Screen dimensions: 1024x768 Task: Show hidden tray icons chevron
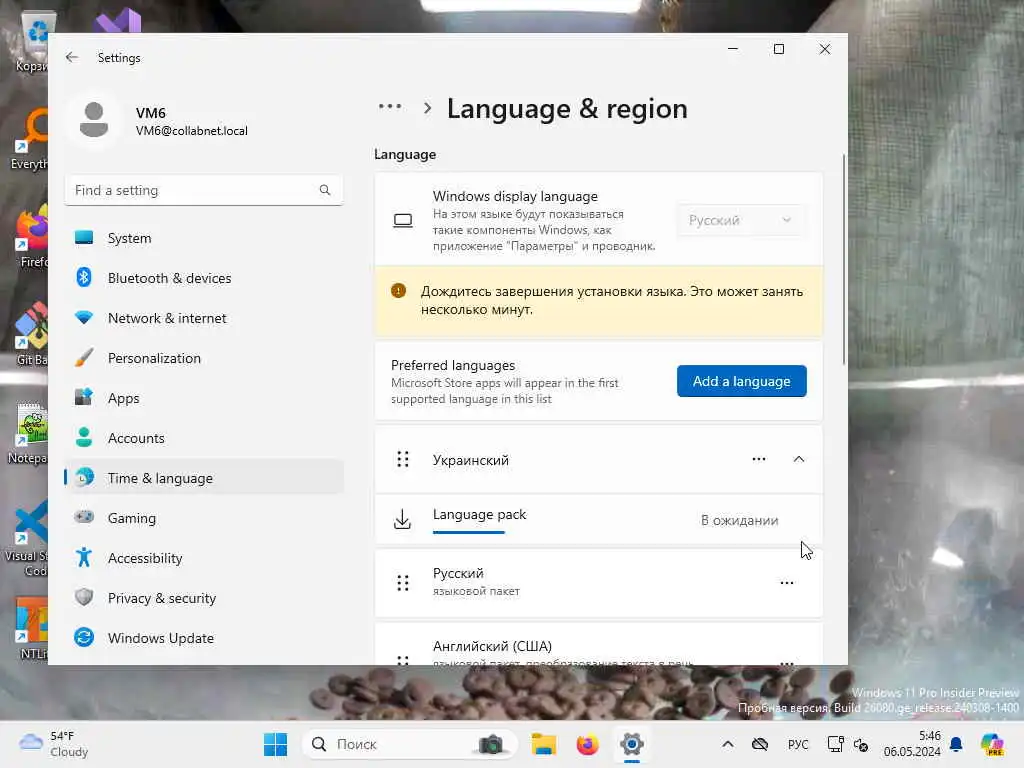pyautogui.click(x=728, y=744)
